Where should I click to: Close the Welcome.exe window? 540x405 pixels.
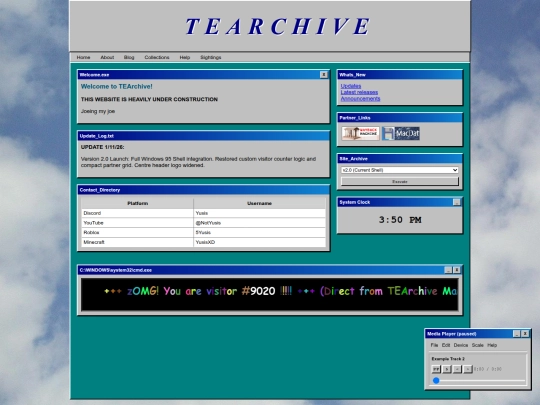[x=324, y=75]
